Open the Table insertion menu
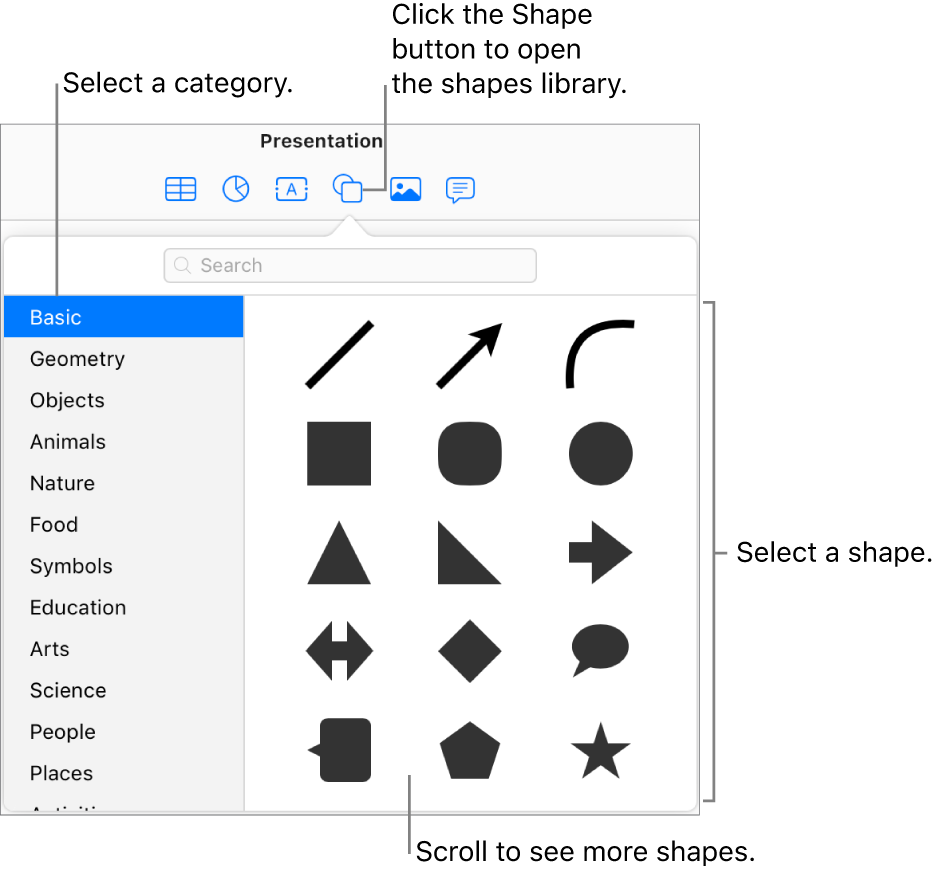 (x=180, y=189)
